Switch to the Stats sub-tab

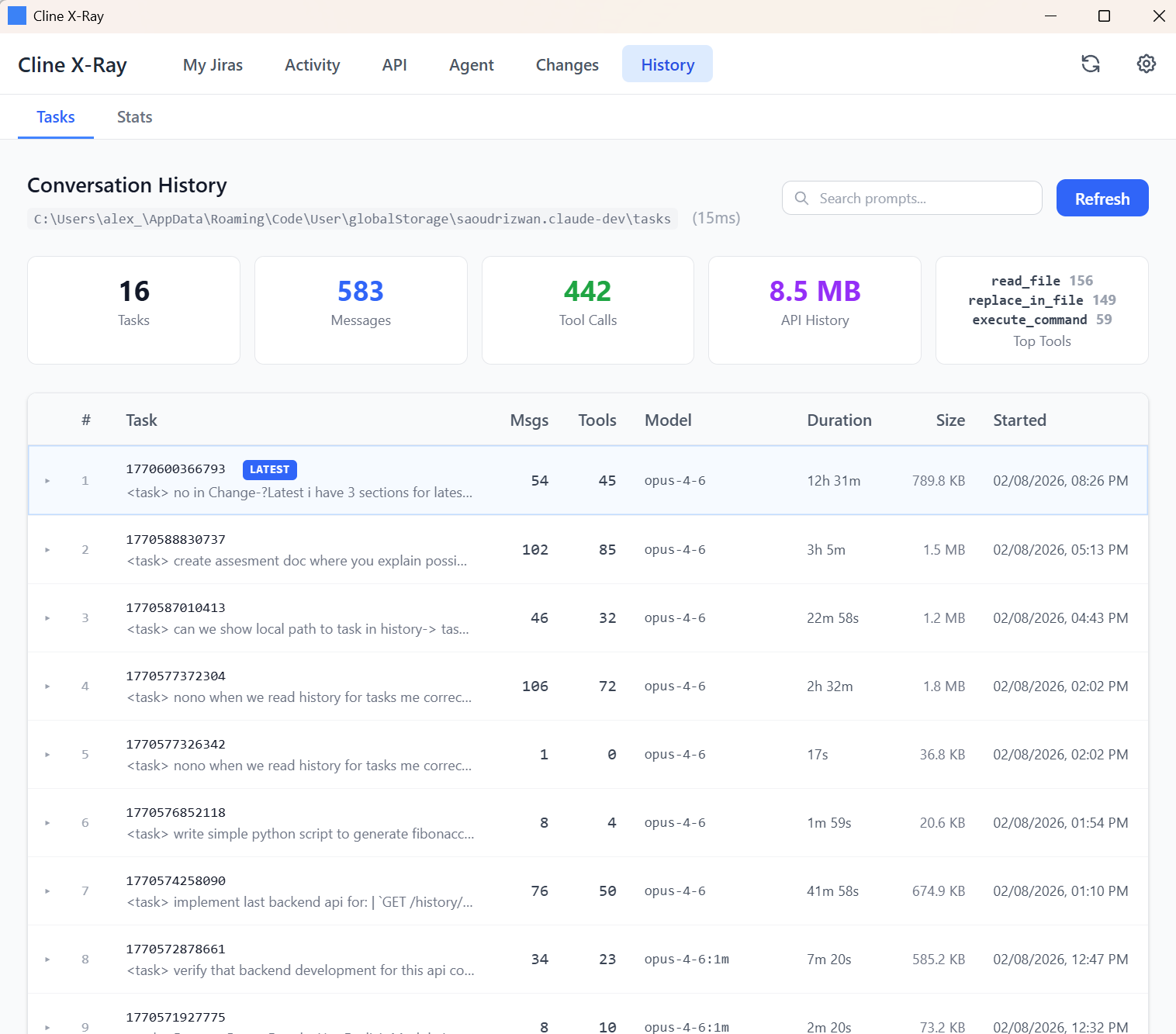tap(134, 117)
